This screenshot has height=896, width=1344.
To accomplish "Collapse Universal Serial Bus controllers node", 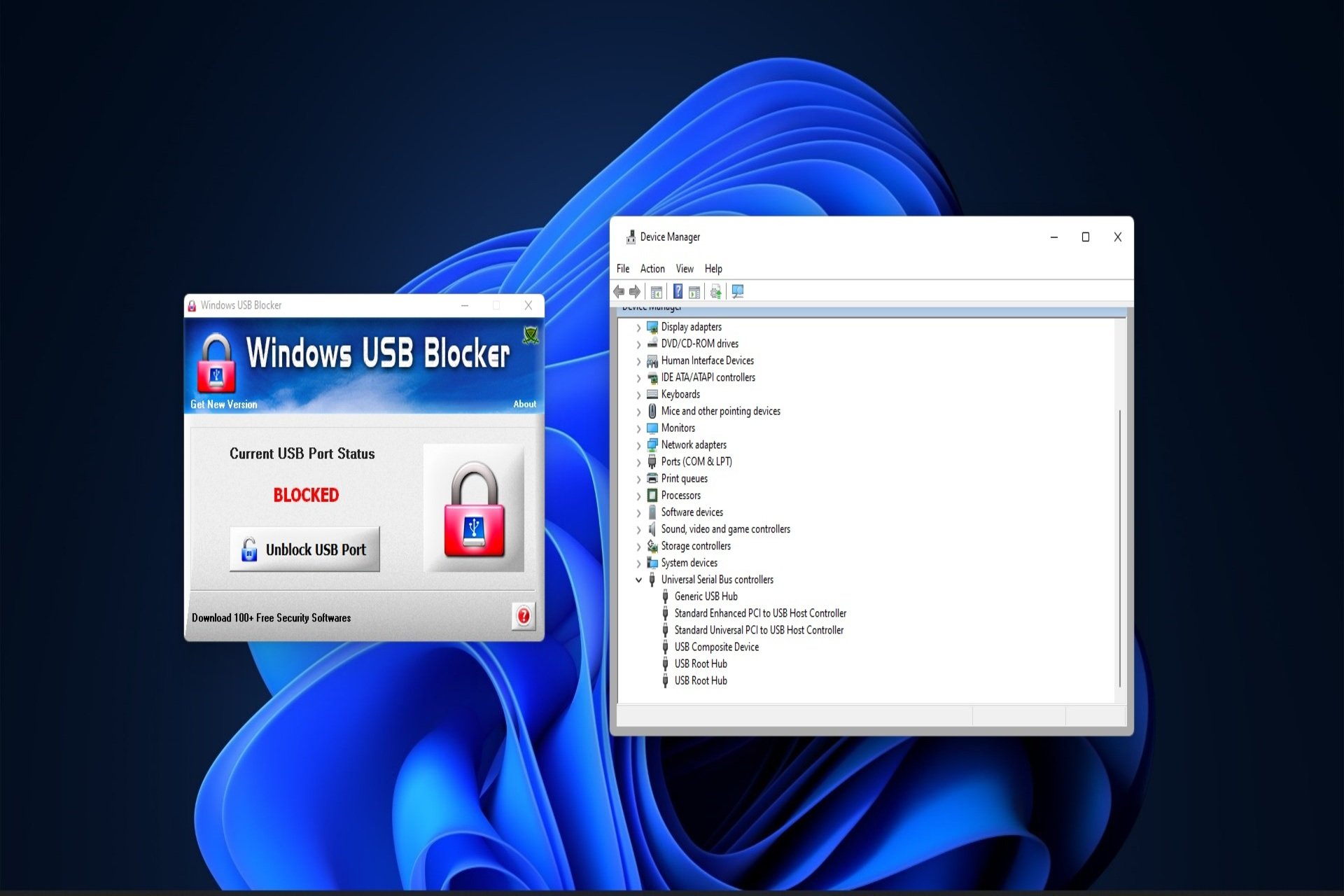I will 638,580.
